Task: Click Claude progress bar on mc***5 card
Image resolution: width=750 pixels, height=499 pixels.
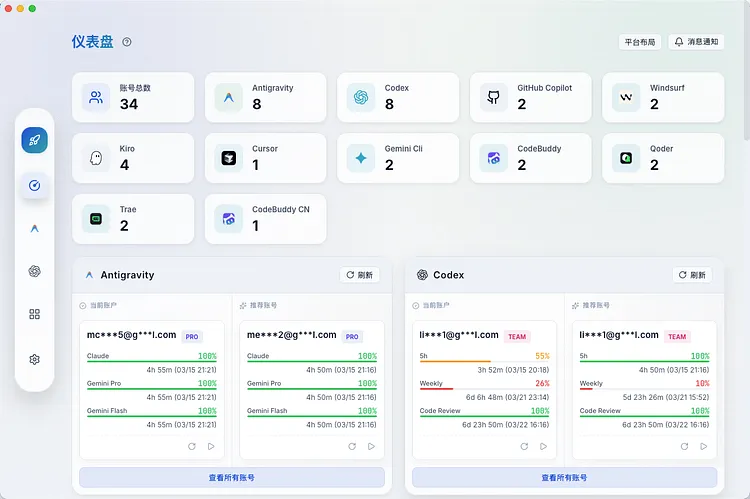Action: click(x=152, y=361)
